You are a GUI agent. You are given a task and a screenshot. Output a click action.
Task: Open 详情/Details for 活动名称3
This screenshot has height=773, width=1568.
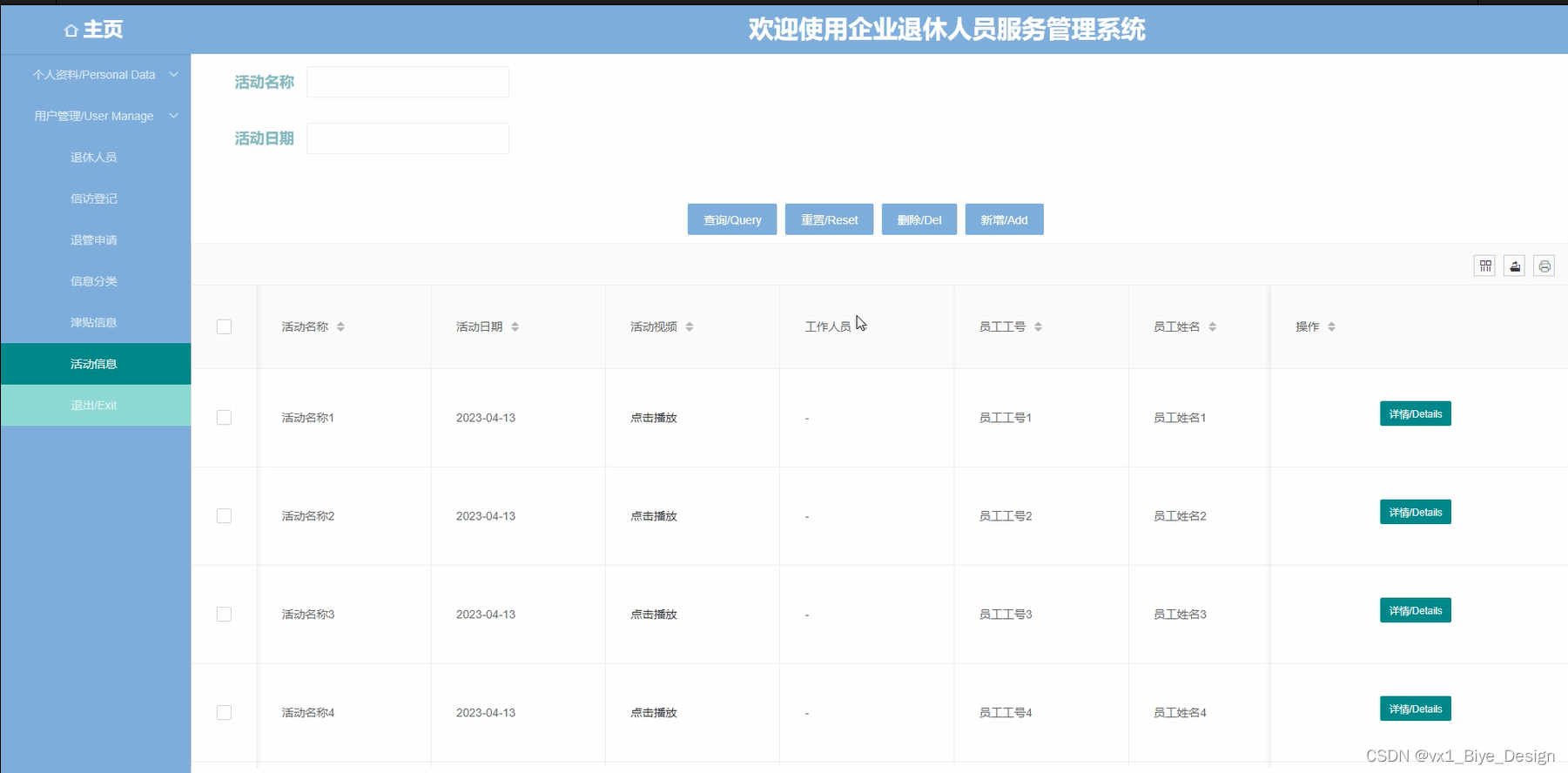click(1416, 610)
